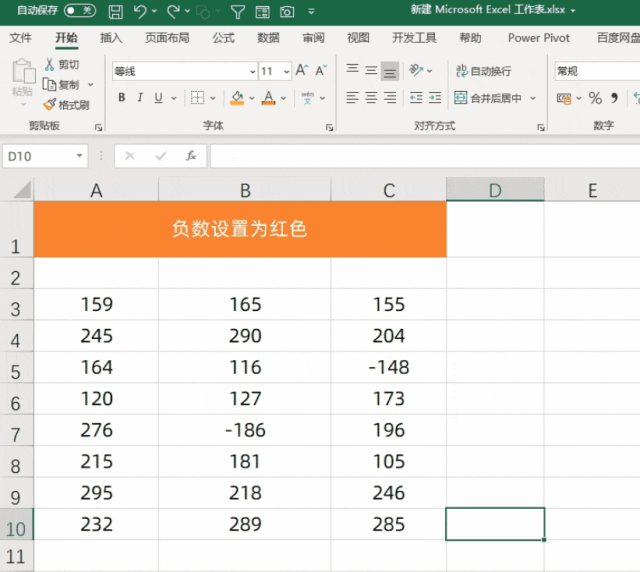The width and height of the screenshot is (640, 572).
Task: Open the 插入 (Insert) tab
Action: point(111,38)
